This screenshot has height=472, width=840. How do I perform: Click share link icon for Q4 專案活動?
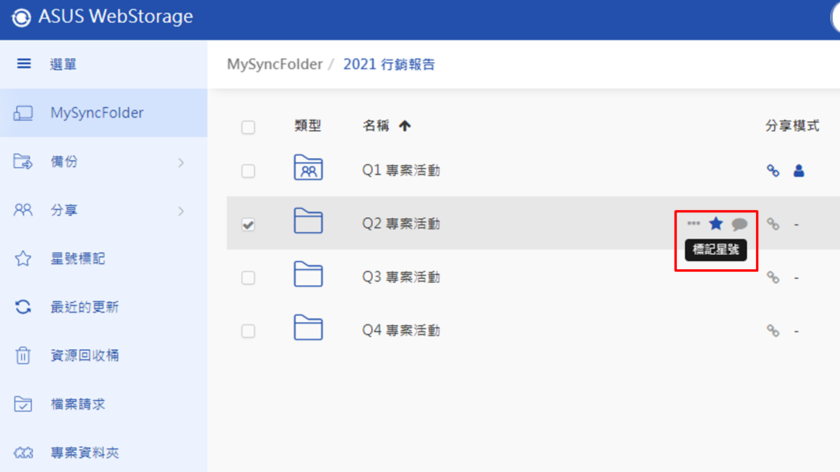pos(772,331)
